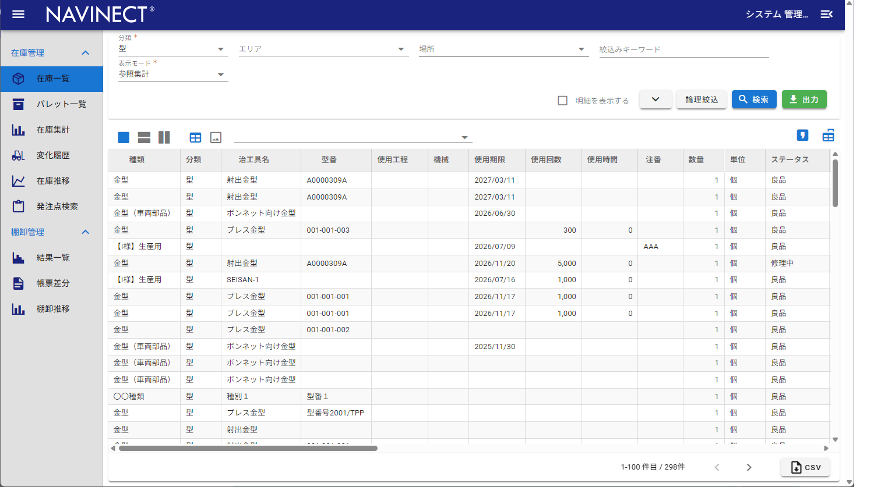Screen dimensions: 882x488
Task: Click the blue tag icon above the table
Action: coord(803,135)
